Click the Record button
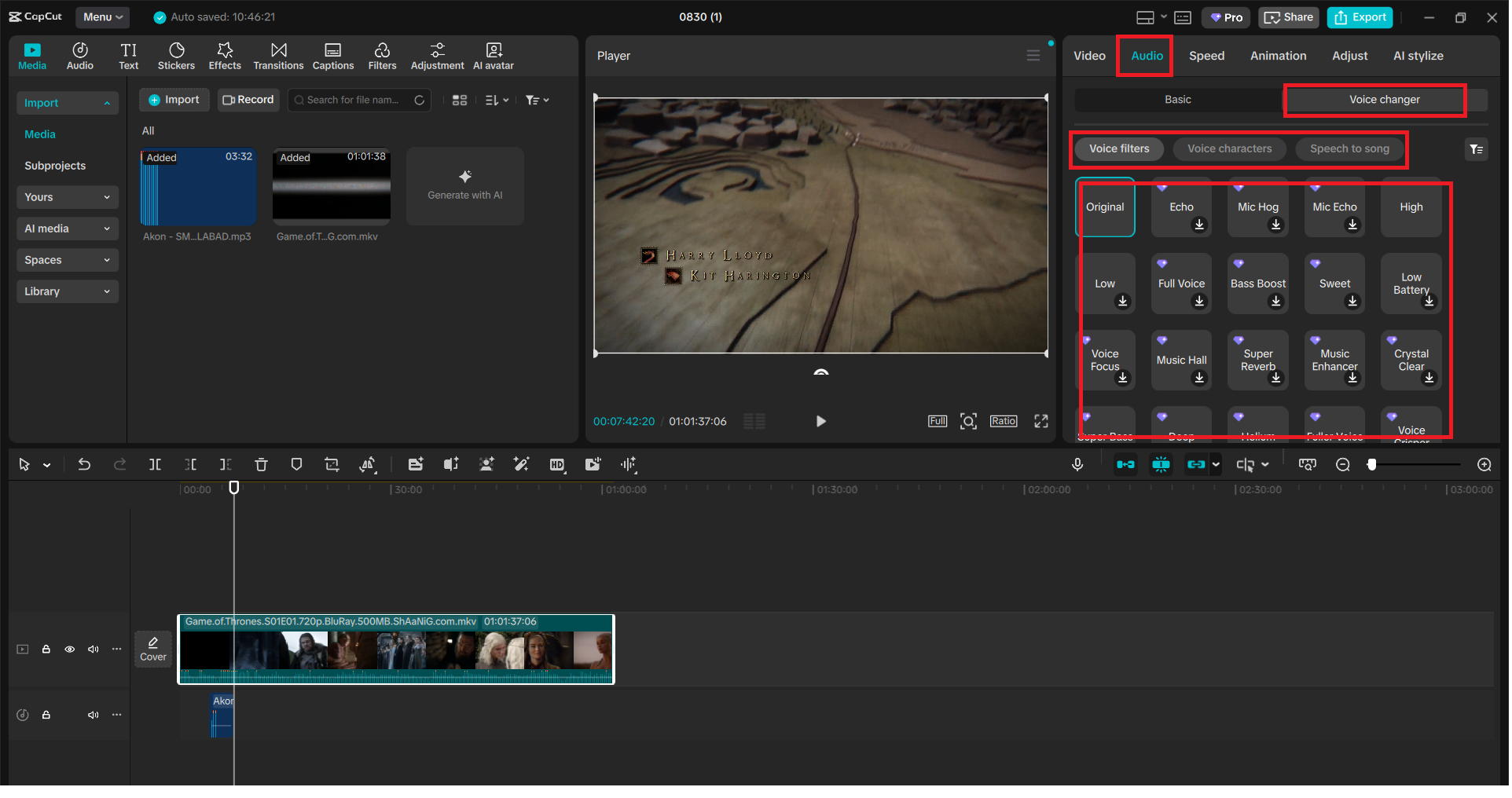The image size is (1512, 798). [248, 100]
